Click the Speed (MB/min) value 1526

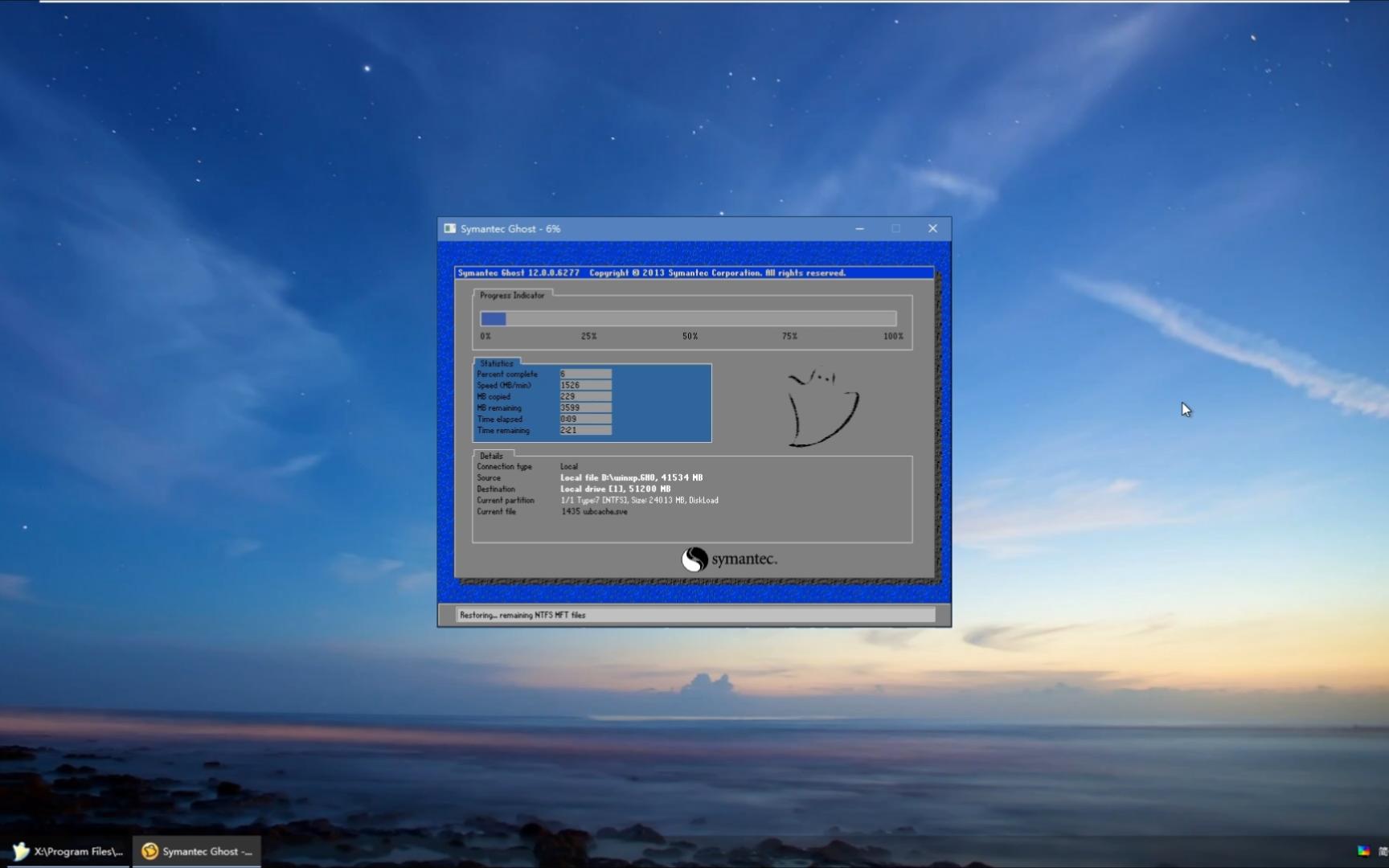coord(585,386)
